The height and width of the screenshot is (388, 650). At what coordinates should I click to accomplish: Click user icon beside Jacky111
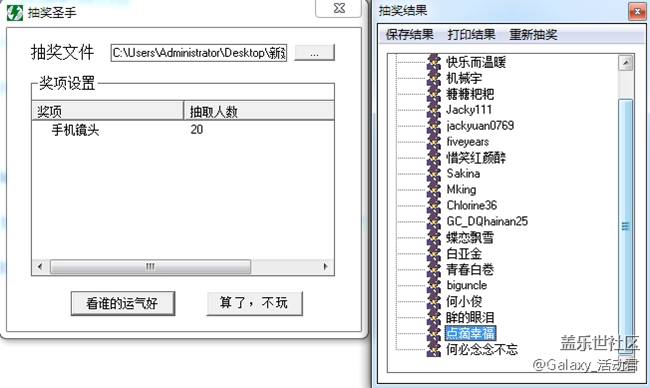[x=434, y=109]
